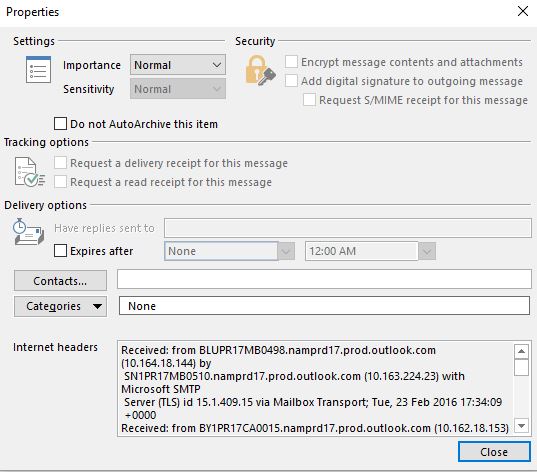Close the Properties dialog with X

pos(523,11)
